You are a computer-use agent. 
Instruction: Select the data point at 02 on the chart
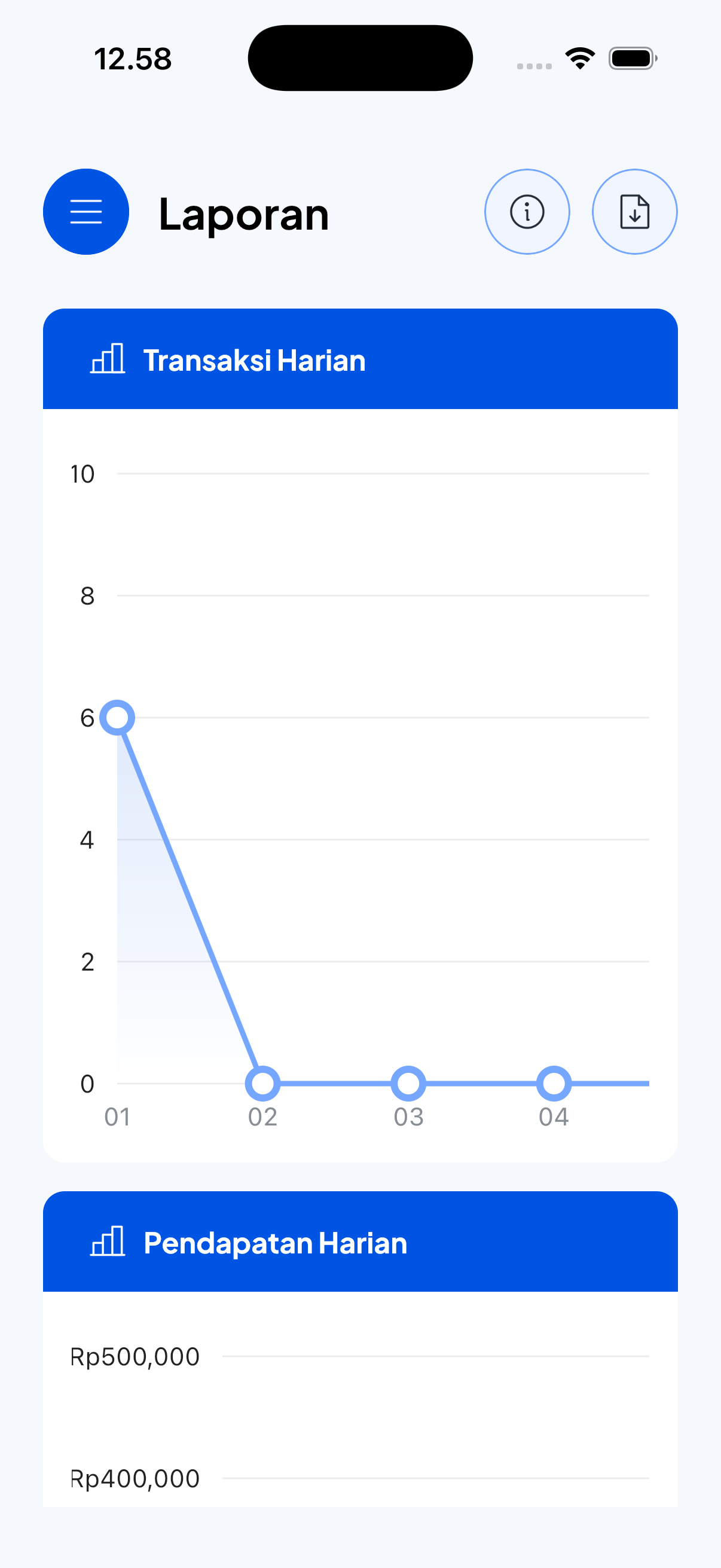[263, 1083]
